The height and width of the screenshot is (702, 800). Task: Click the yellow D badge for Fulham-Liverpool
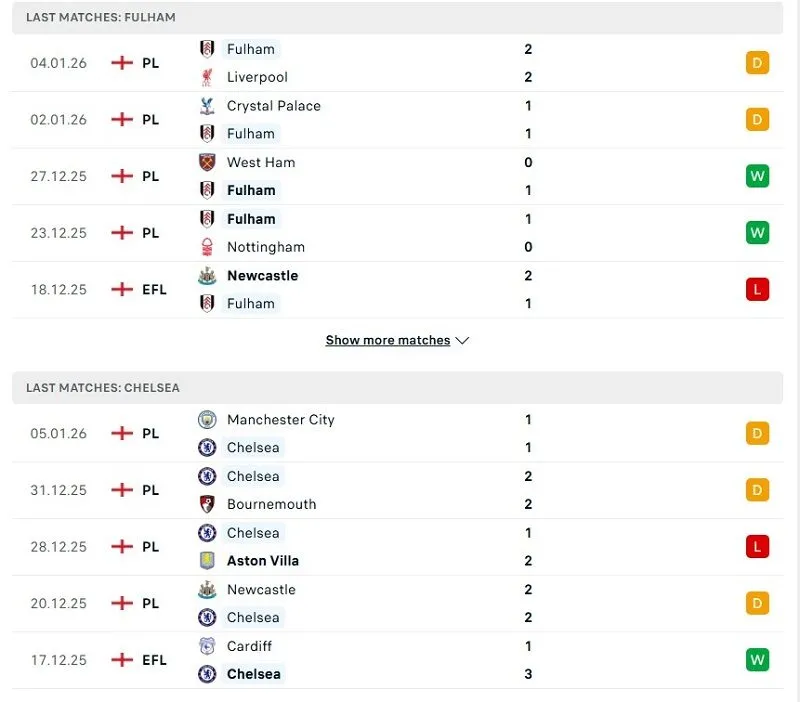757,62
